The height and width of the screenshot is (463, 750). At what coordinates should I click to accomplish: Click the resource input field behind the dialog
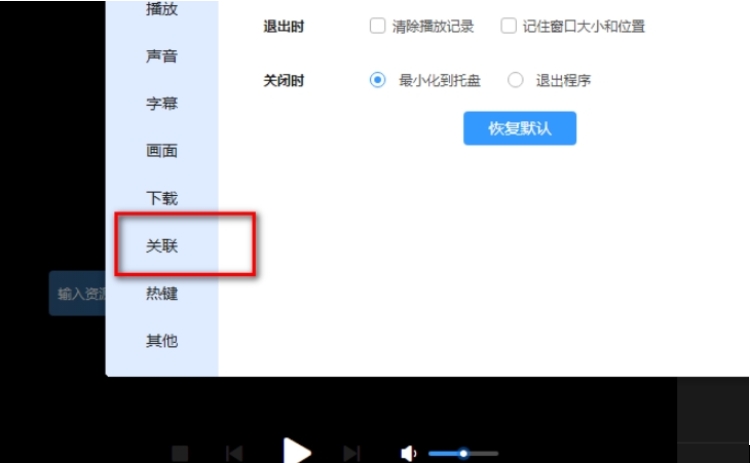point(77,293)
